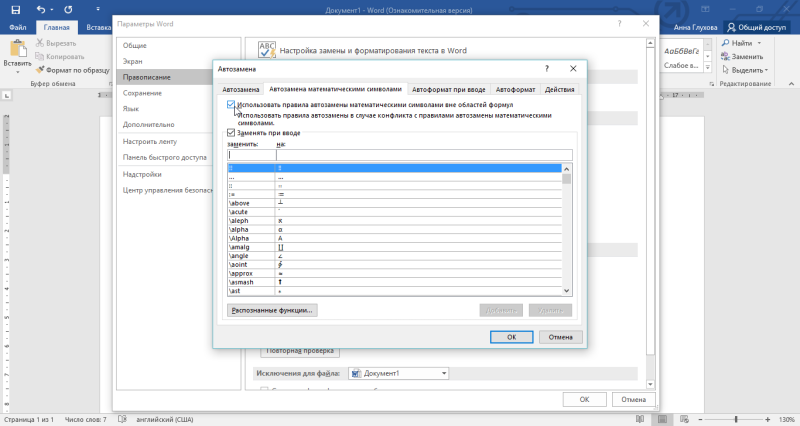Expand the Найти dropdown arrow
The image size is (800, 426).
759,43
